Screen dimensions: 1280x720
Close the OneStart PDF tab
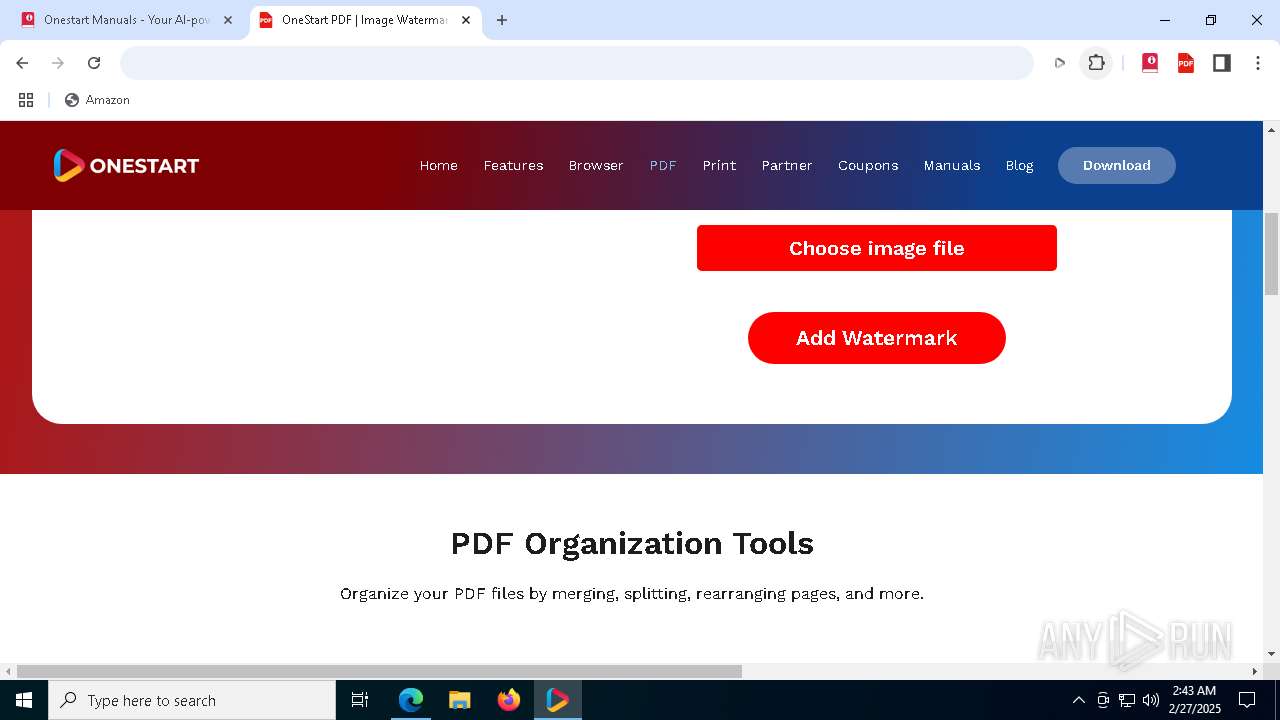[466, 20]
